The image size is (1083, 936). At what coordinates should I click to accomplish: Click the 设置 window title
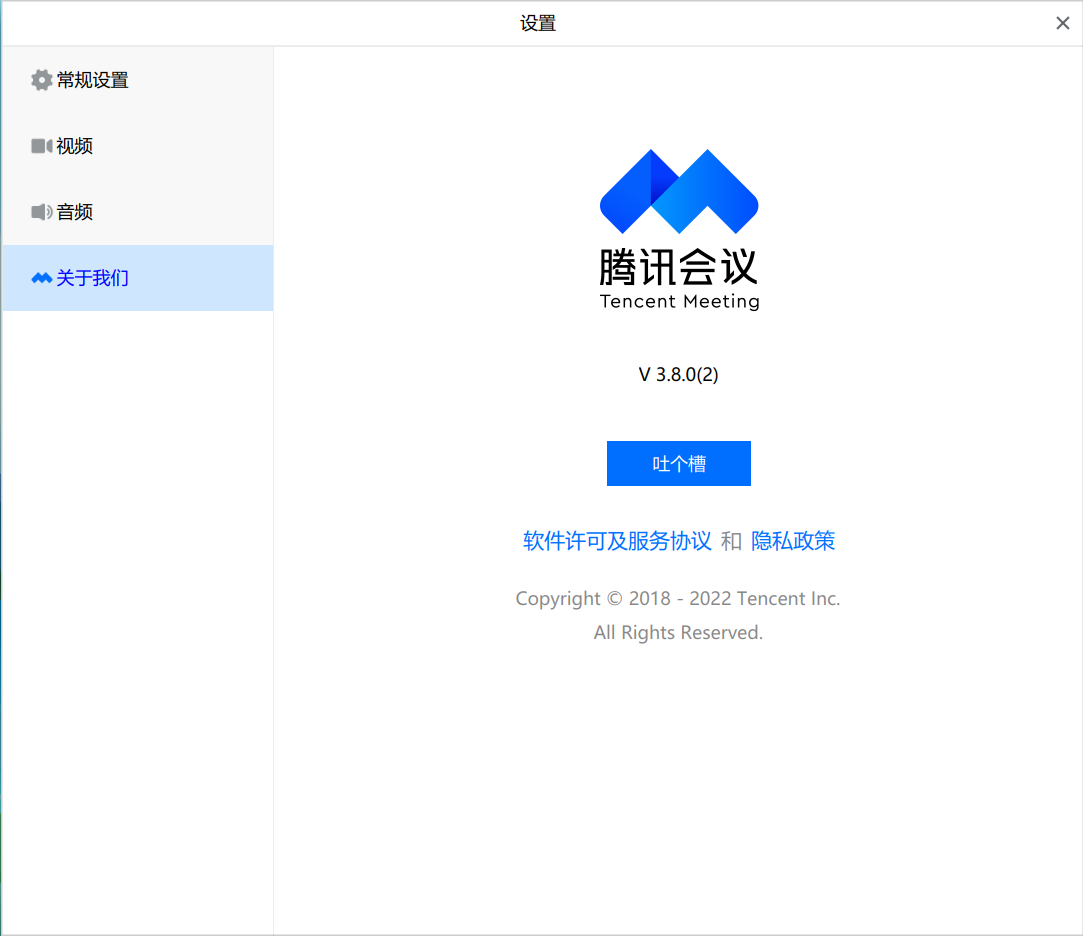tap(538, 23)
